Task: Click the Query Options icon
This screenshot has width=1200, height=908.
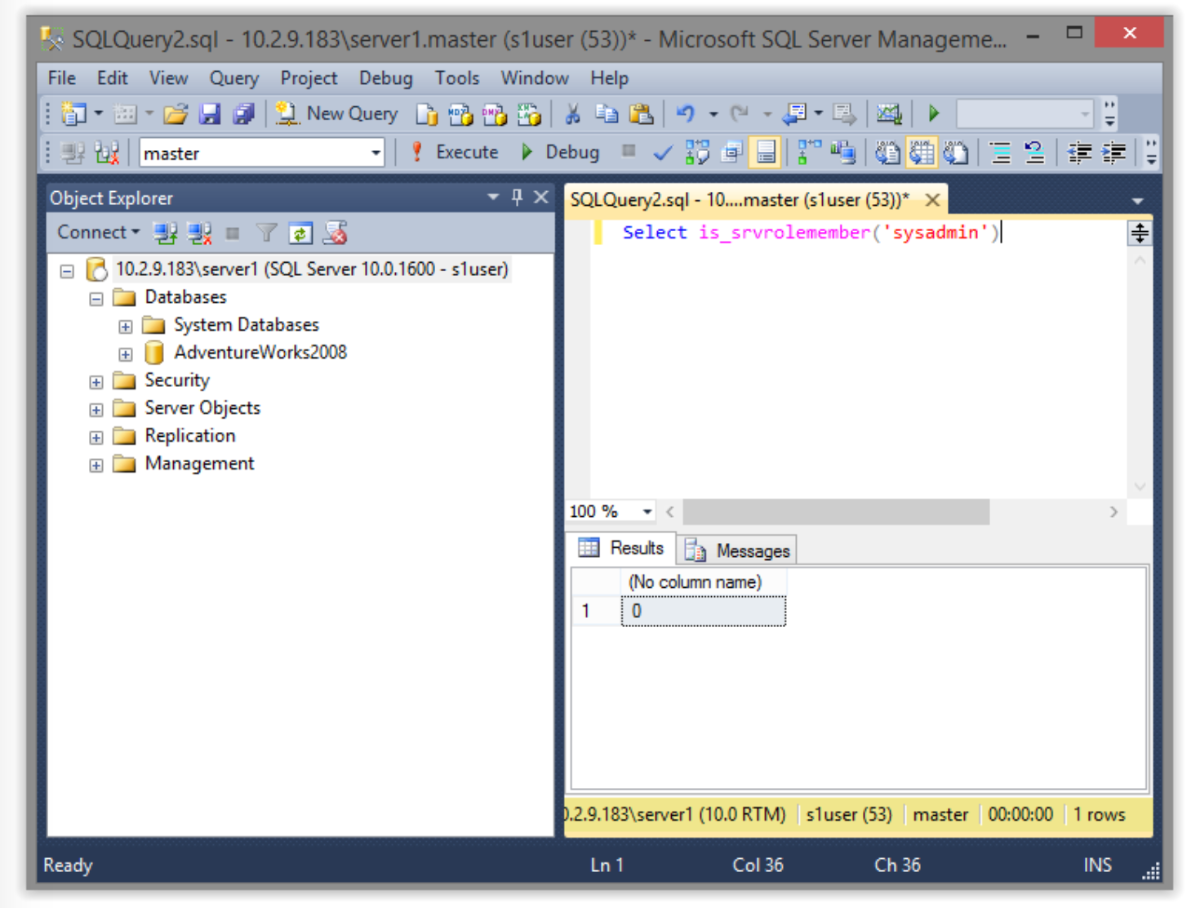Action: pyautogui.click(x=732, y=152)
